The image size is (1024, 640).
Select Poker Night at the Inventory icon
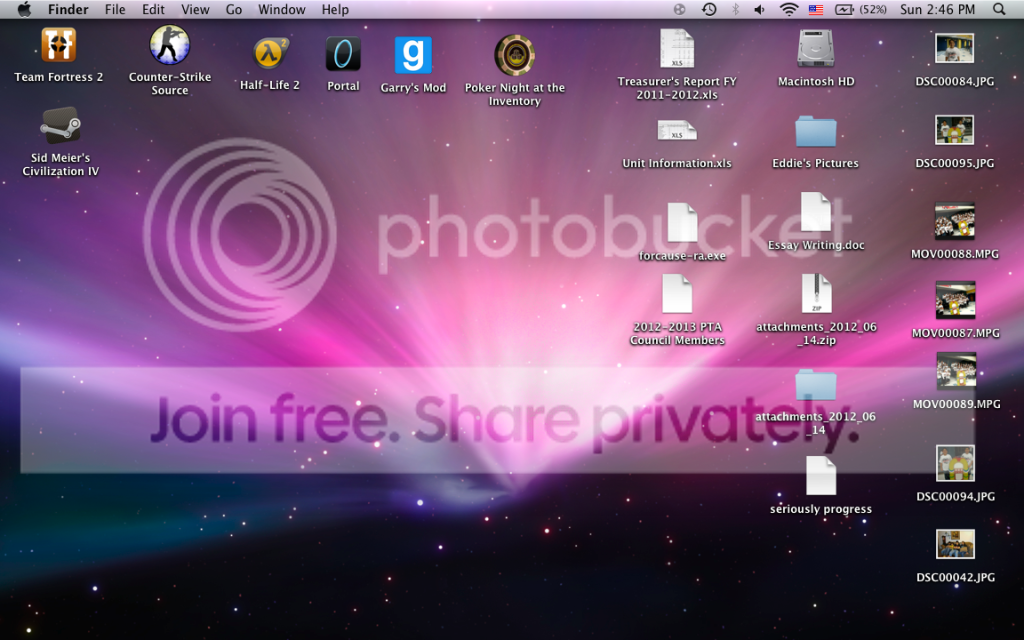pyautogui.click(x=515, y=55)
